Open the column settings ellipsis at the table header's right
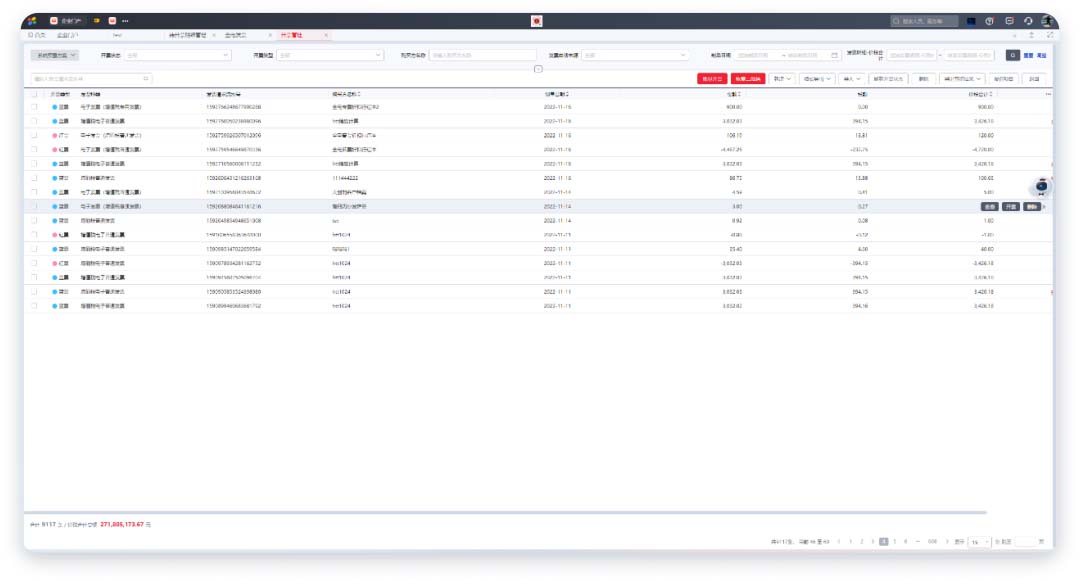Viewport: 1080px width, 581px height. (1048, 94)
